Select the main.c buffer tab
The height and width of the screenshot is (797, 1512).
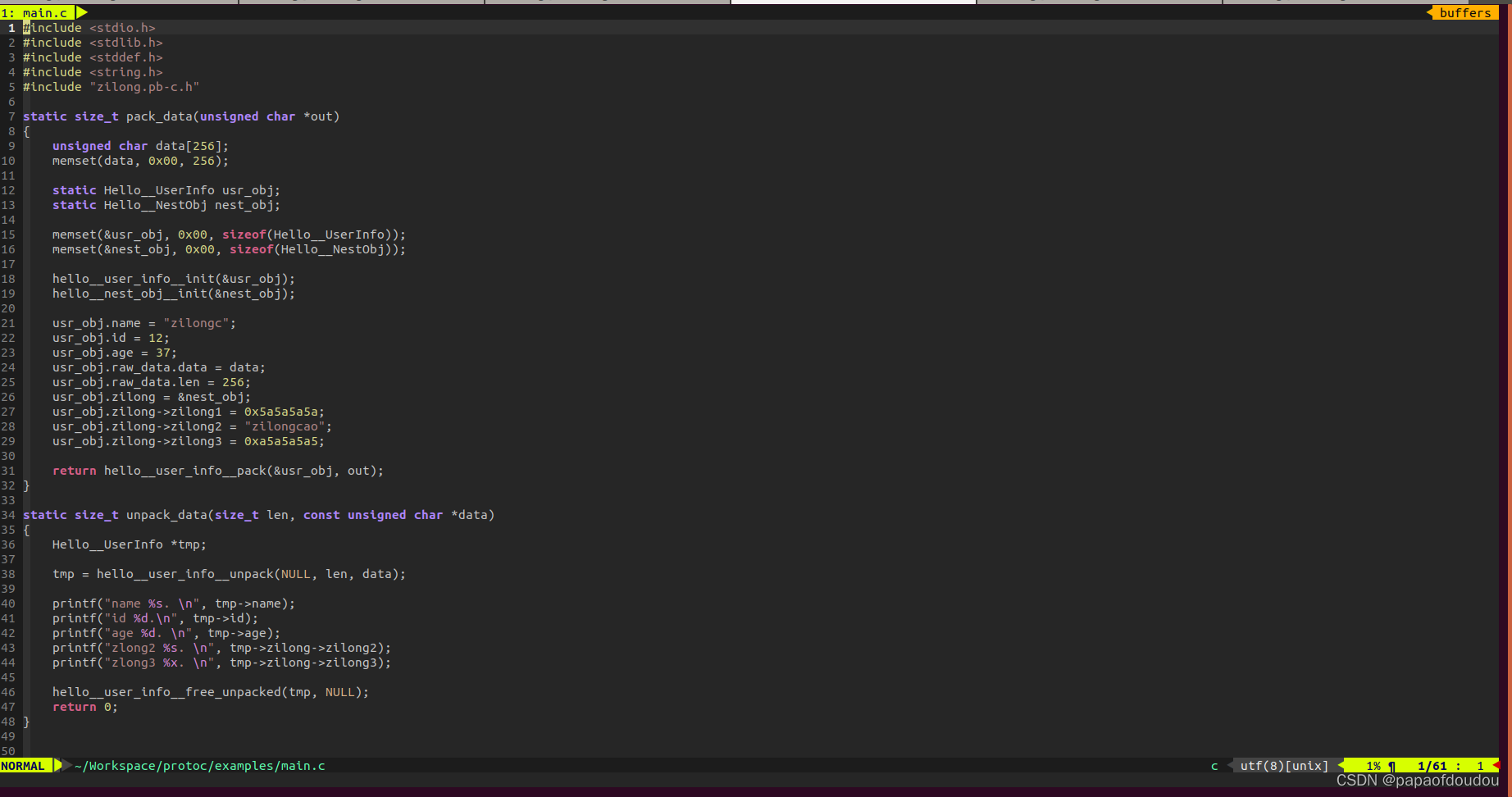coord(38,13)
